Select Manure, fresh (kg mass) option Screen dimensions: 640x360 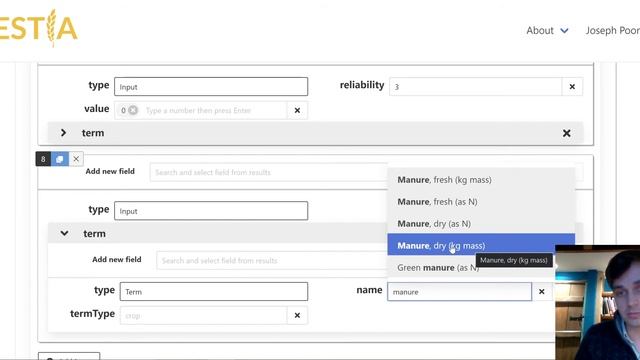481,180
